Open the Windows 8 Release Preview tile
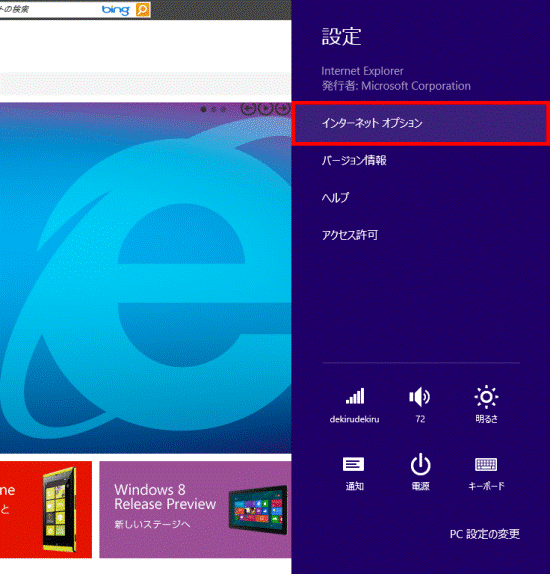This screenshot has height=574, width=550. click(196, 509)
